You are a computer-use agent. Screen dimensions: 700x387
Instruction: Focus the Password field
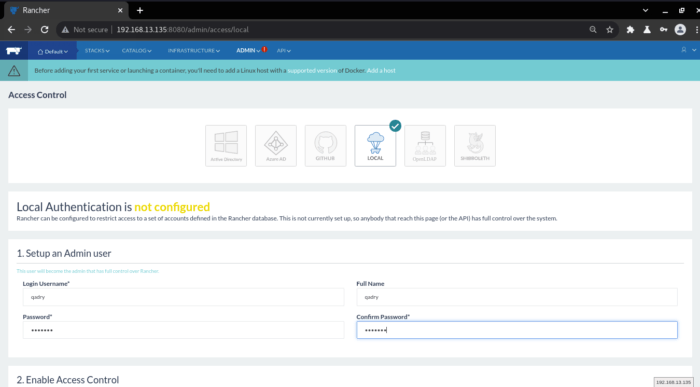point(183,330)
